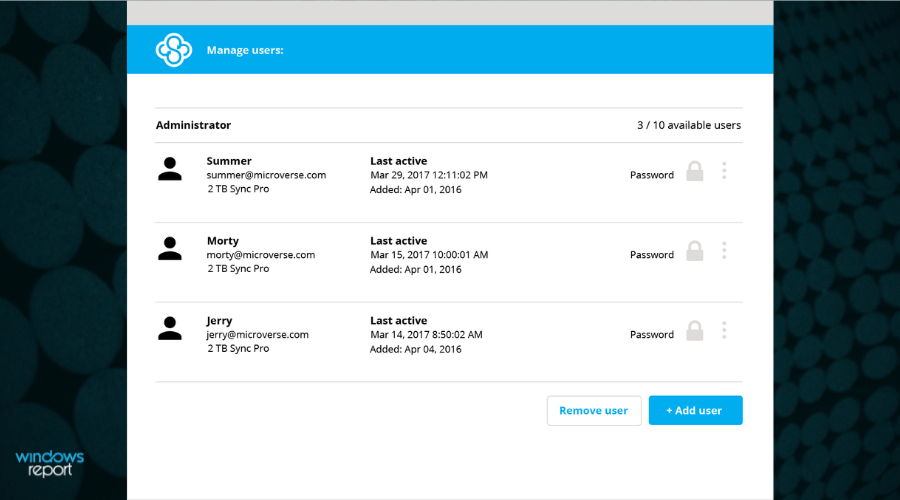Open the three-dot options menu for Summer
Viewport: 900px width, 500px height.
pos(724,171)
